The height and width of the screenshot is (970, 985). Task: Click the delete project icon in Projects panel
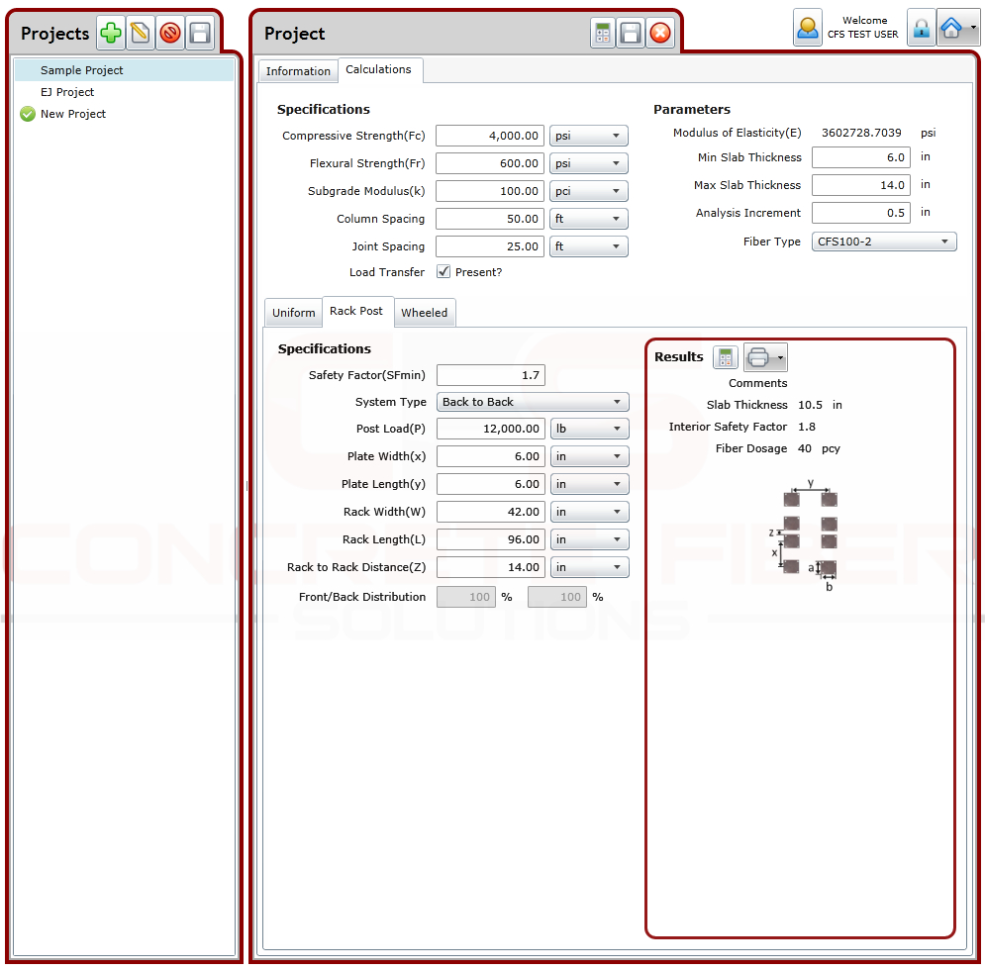170,33
